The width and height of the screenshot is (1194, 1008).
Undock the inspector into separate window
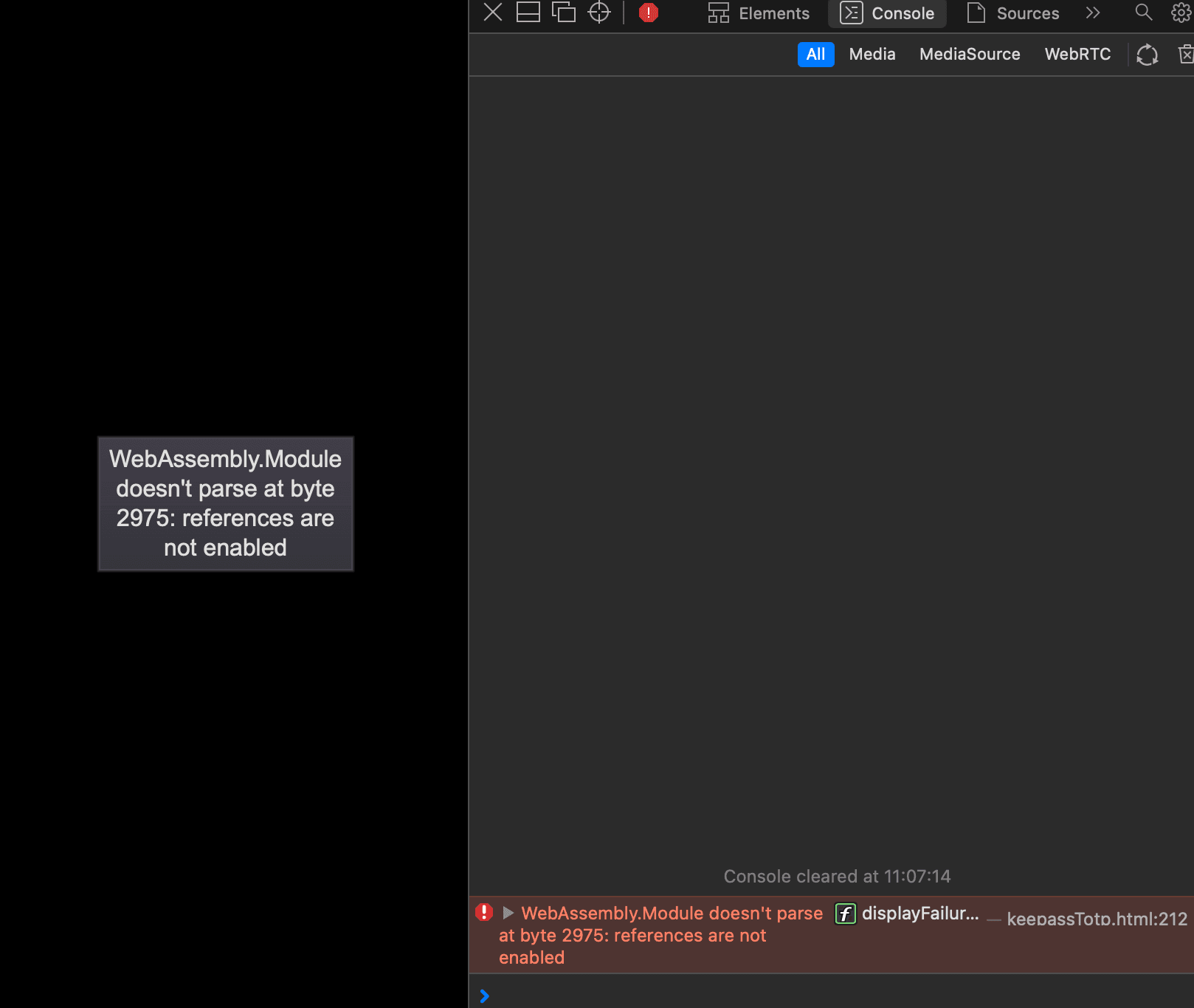pos(564,13)
